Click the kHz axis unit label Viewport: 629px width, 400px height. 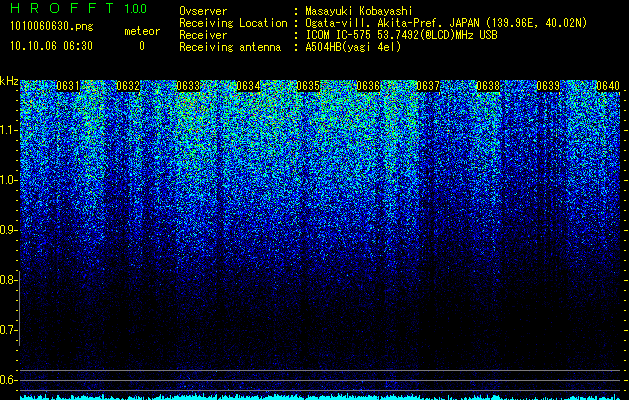pyautogui.click(x=9, y=81)
